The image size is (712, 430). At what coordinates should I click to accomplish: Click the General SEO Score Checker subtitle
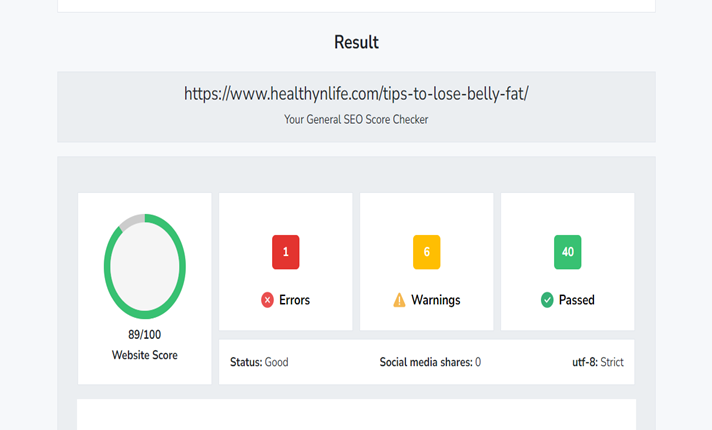tap(356, 119)
